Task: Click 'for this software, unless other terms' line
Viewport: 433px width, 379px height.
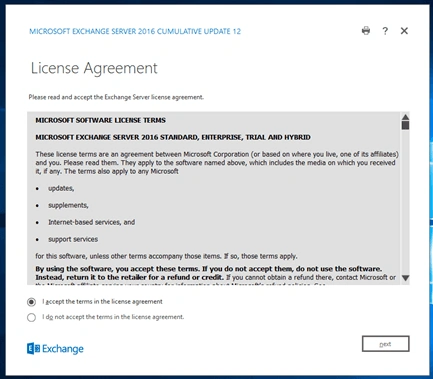Action: click(166, 256)
